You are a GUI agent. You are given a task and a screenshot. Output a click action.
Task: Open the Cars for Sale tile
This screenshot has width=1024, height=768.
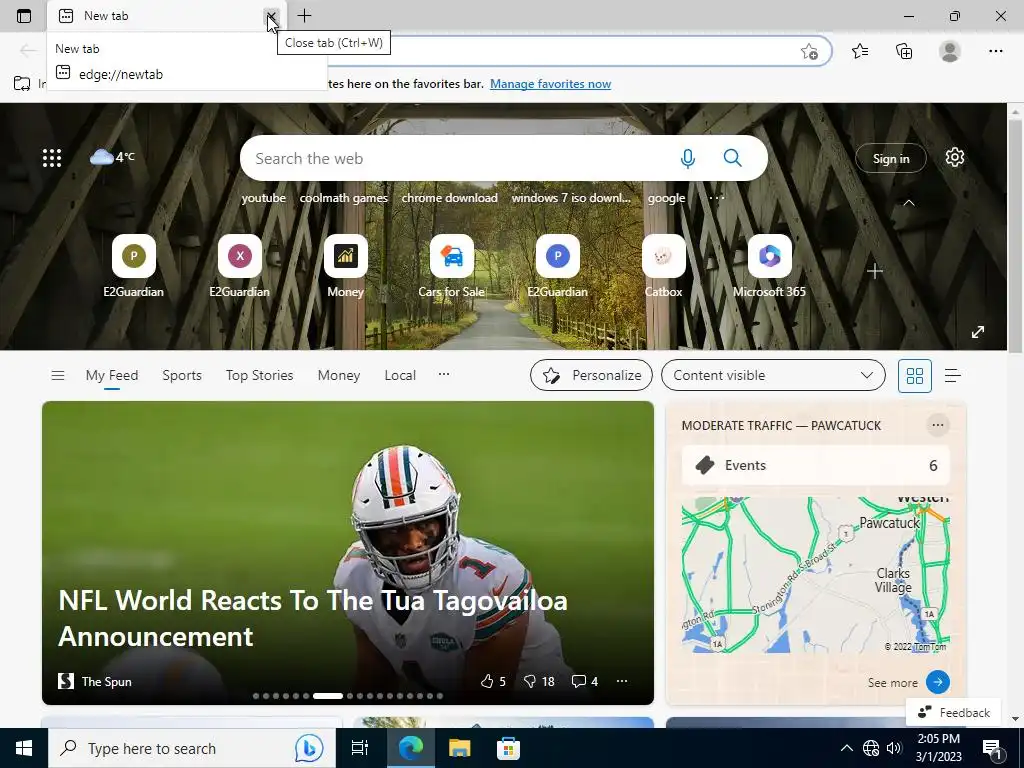452,266
